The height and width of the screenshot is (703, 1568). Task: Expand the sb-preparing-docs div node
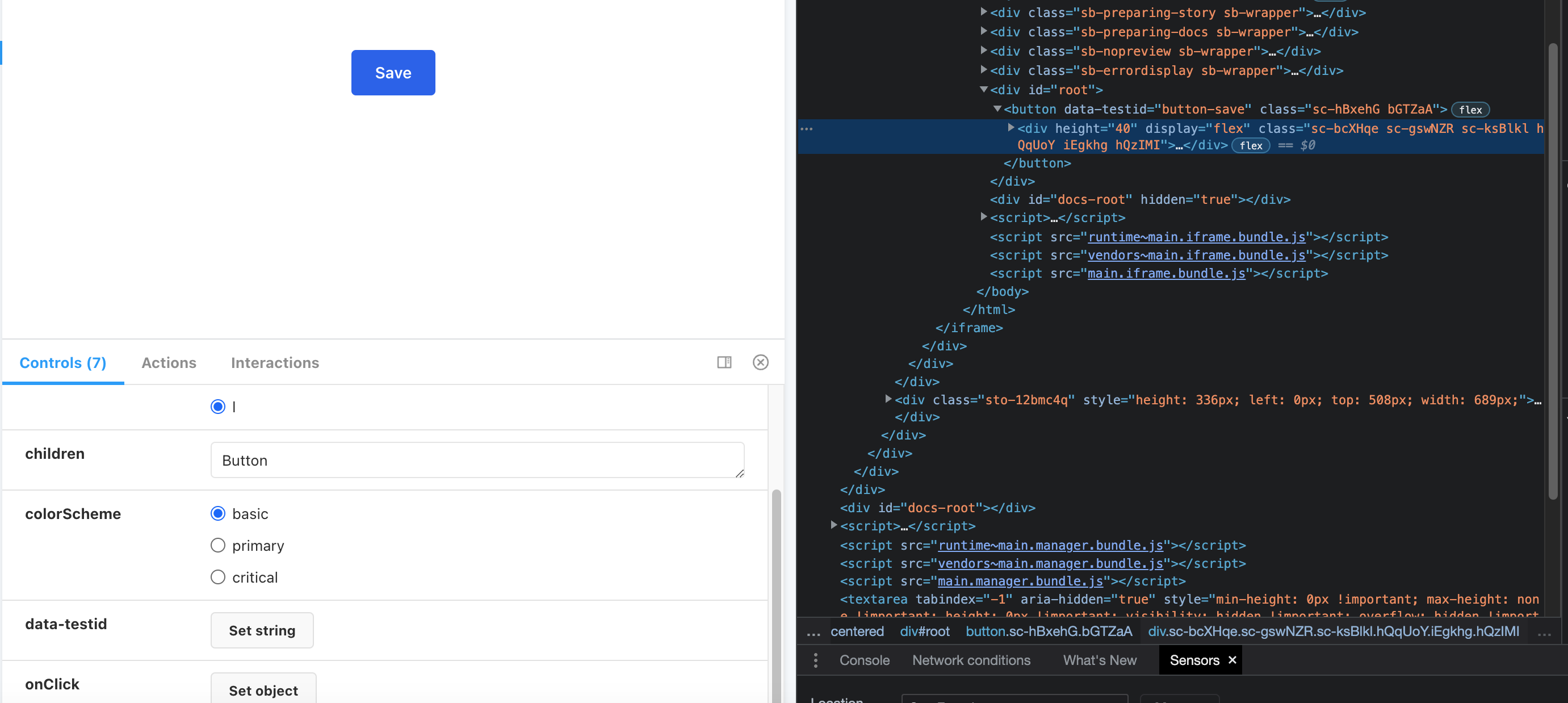(984, 31)
